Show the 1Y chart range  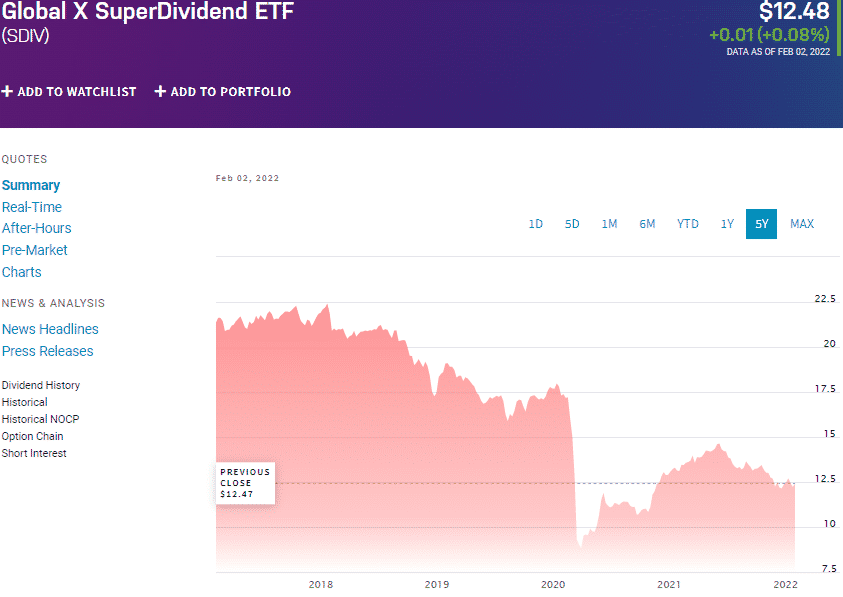(727, 224)
